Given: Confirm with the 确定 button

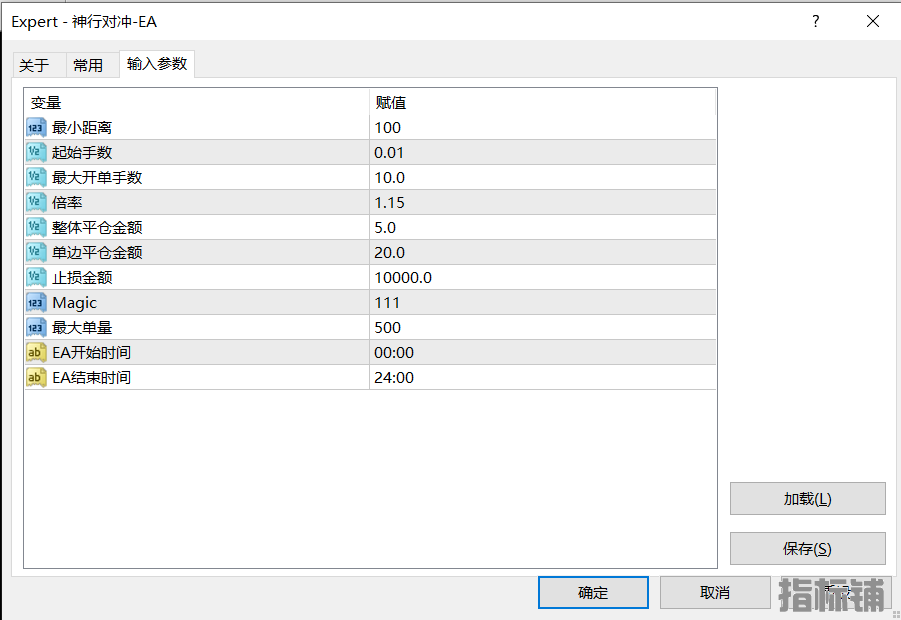Looking at the screenshot, I should pos(593,592).
